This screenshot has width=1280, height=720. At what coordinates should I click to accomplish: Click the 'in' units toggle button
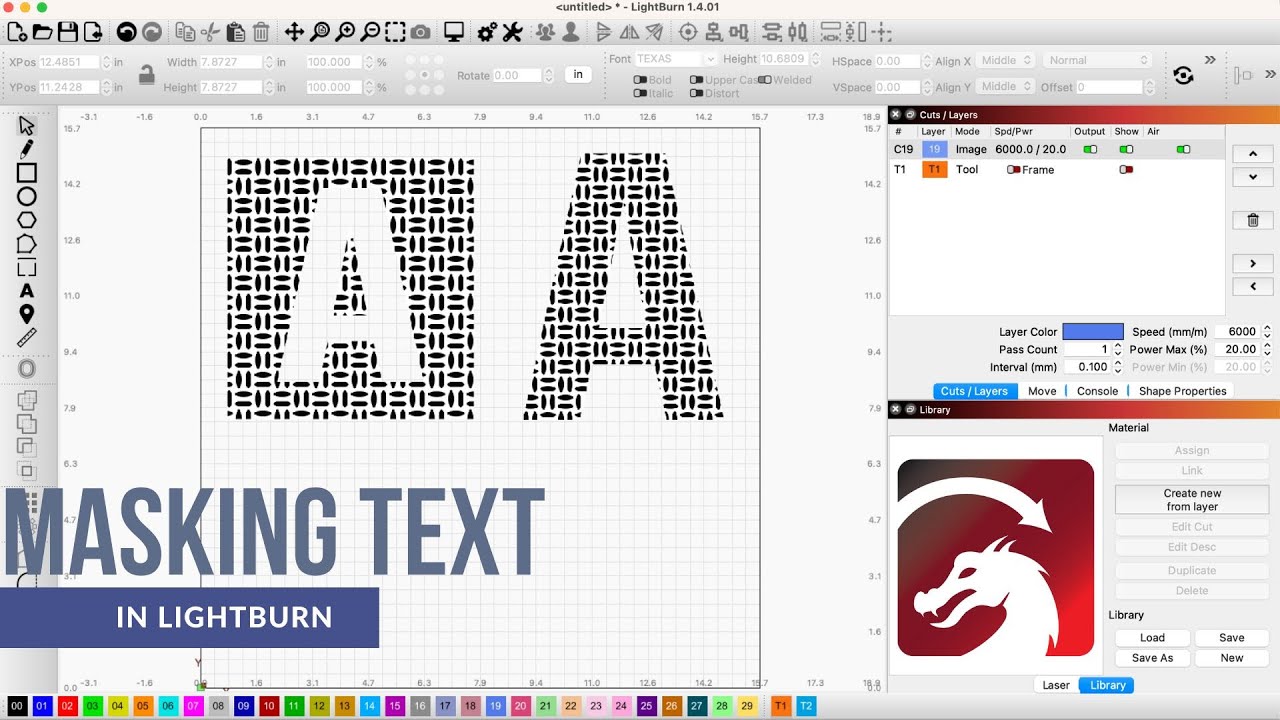pos(578,75)
